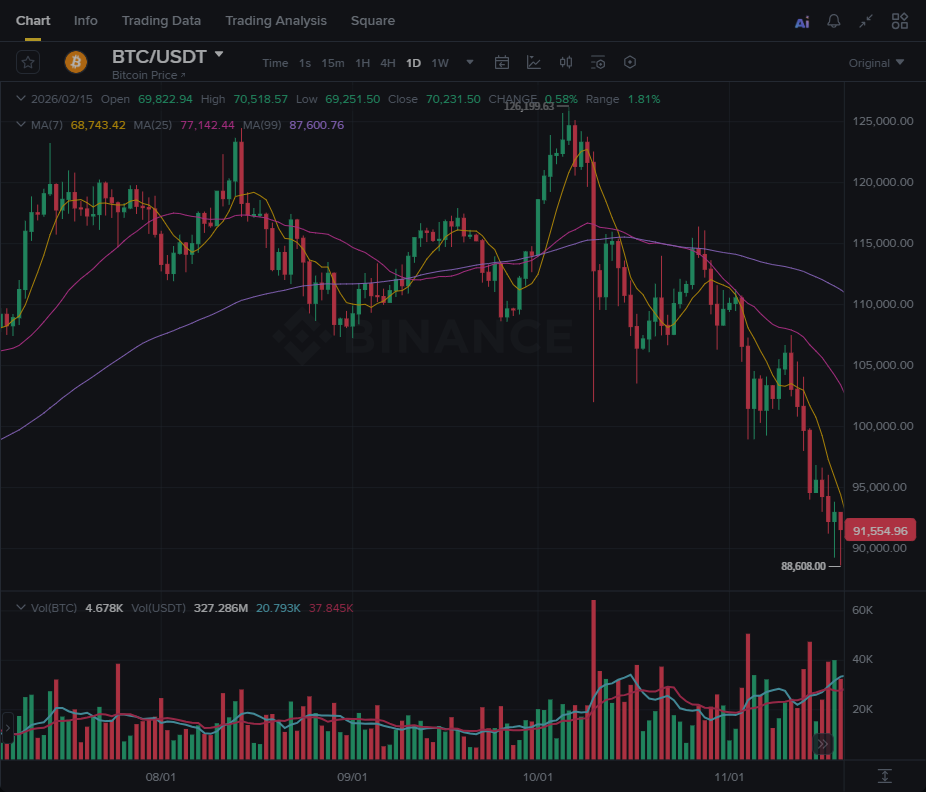Open the calendar date range icon
The height and width of the screenshot is (792, 926).
[x=502, y=62]
